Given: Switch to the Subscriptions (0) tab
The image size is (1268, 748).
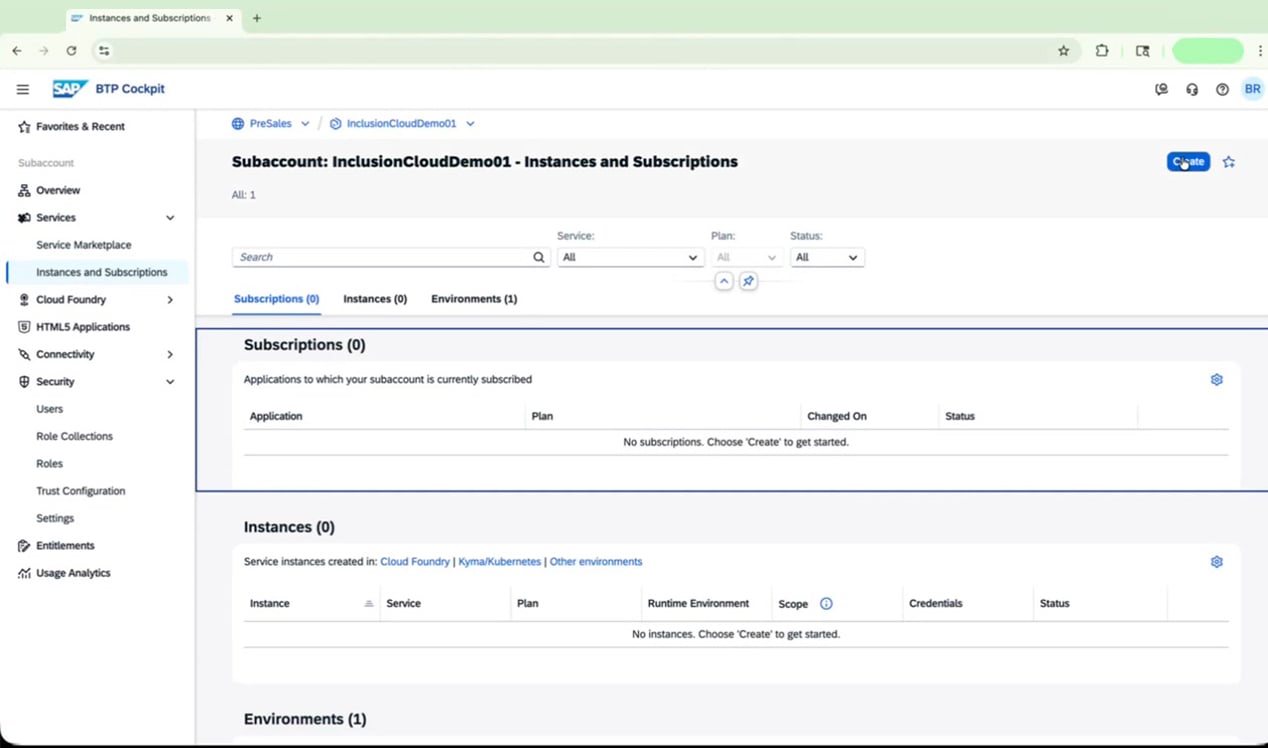Looking at the screenshot, I should point(276,299).
